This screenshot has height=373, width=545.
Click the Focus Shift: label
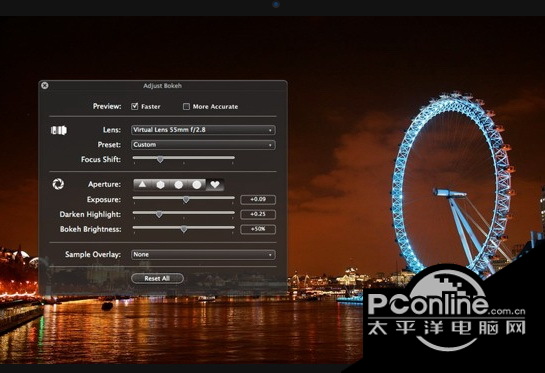pos(101,160)
